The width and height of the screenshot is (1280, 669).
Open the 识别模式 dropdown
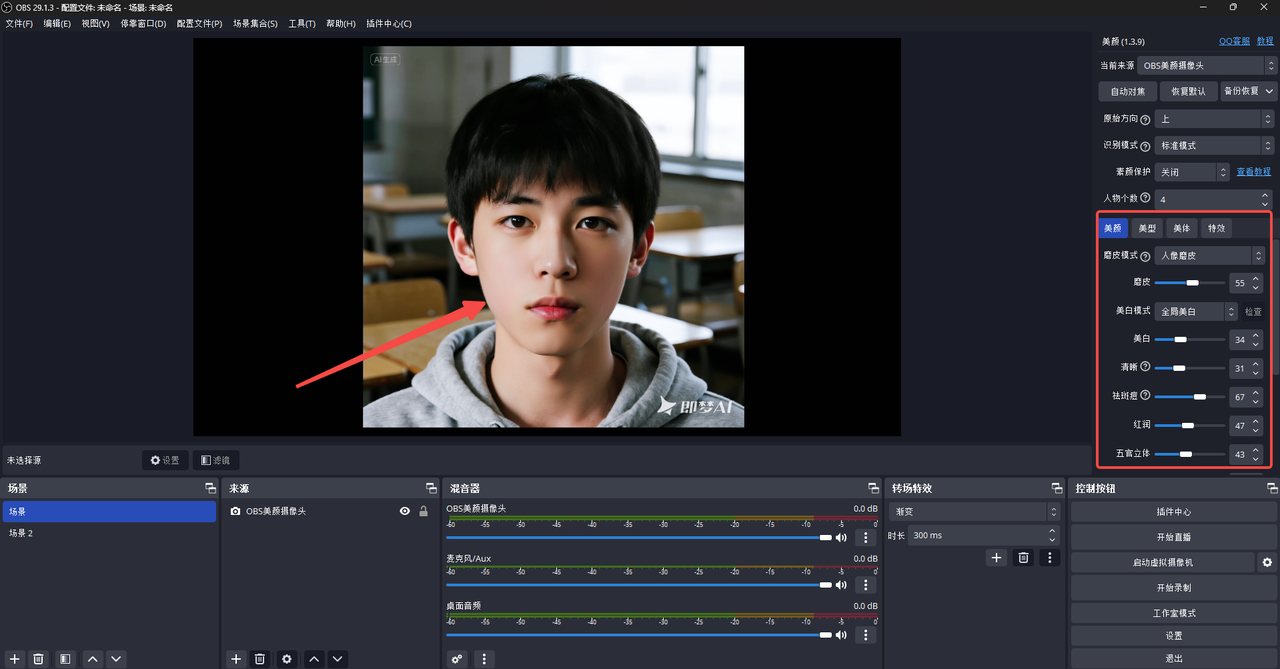tap(1214, 145)
